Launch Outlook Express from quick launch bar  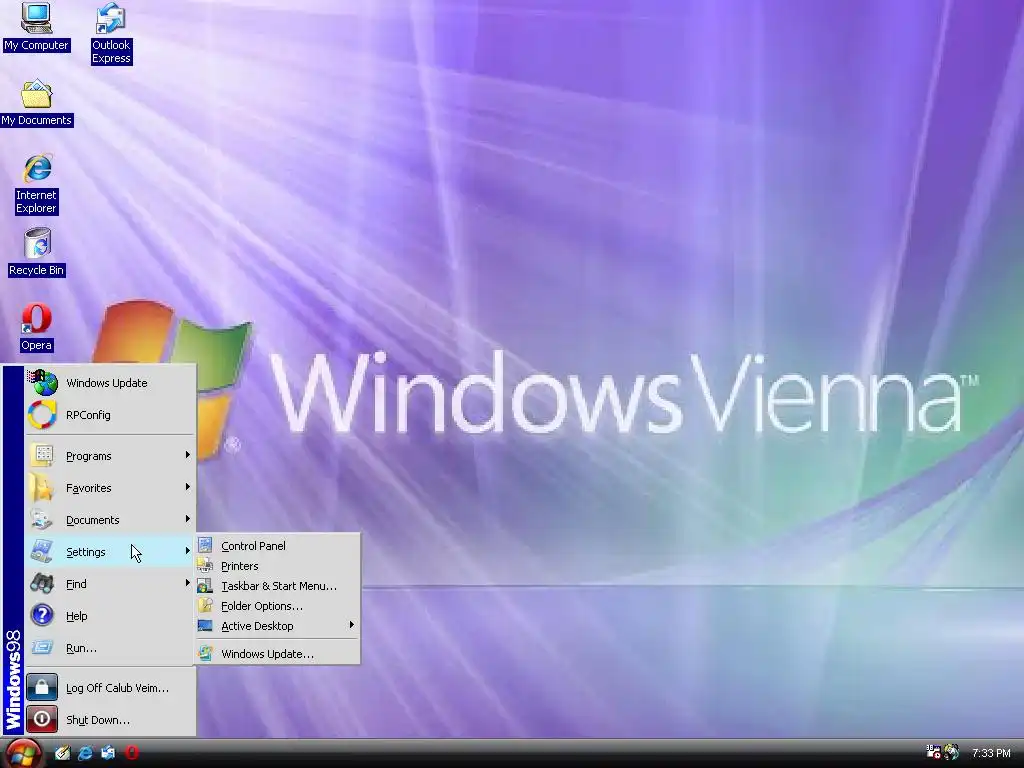click(x=108, y=753)
